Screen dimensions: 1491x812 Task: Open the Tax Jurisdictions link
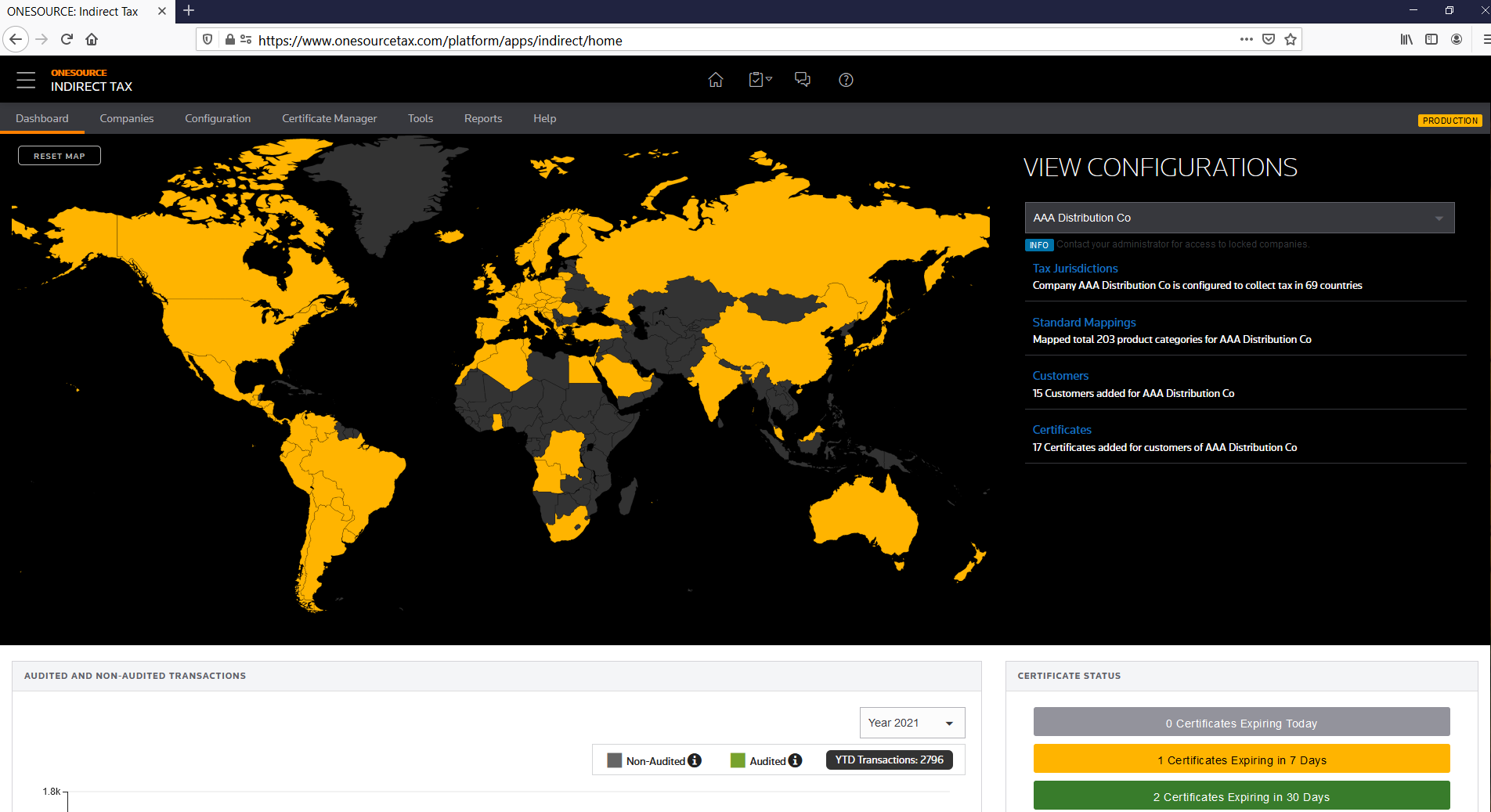(1075, 268)
